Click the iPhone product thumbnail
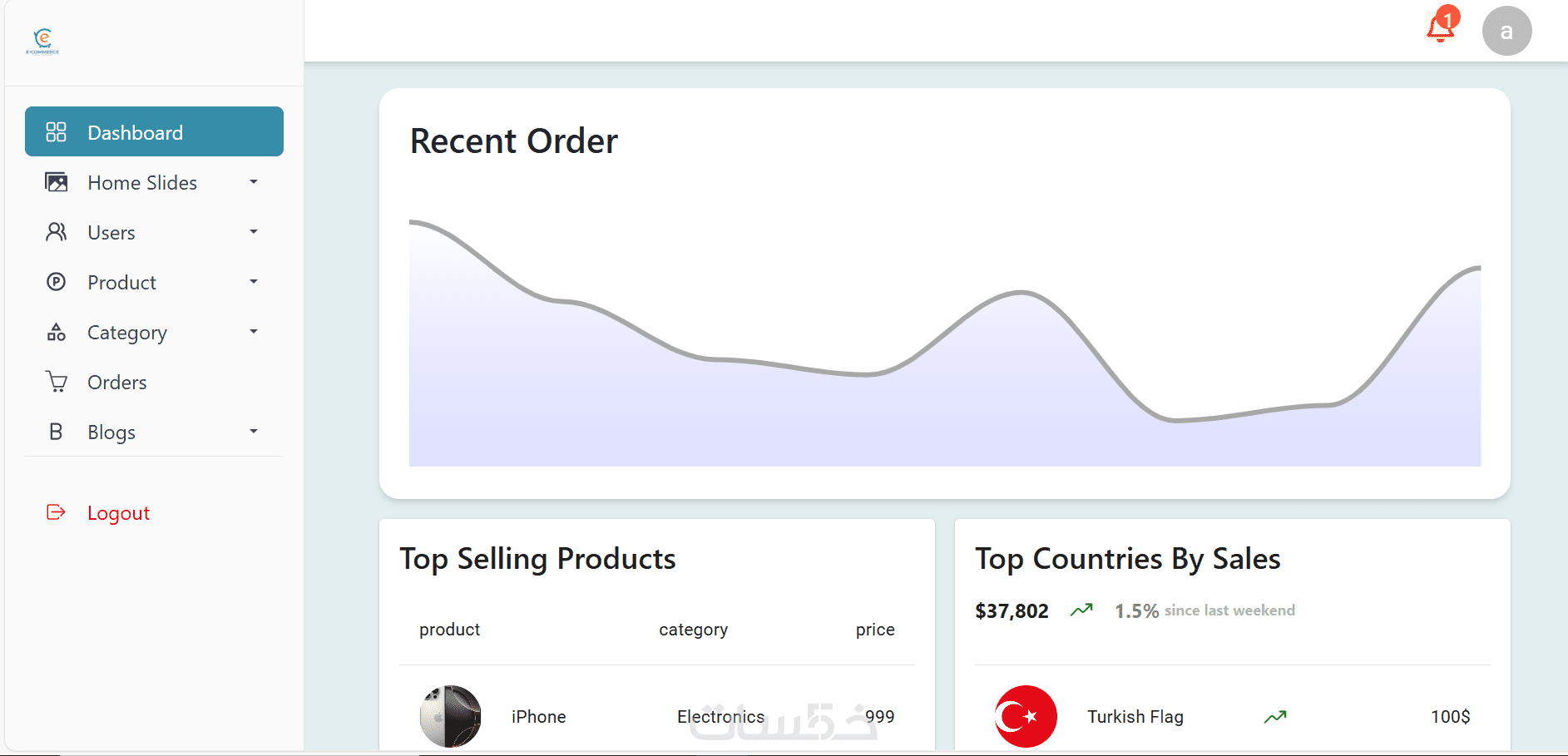Screen dimensions: 1568x756 point(450,716)
